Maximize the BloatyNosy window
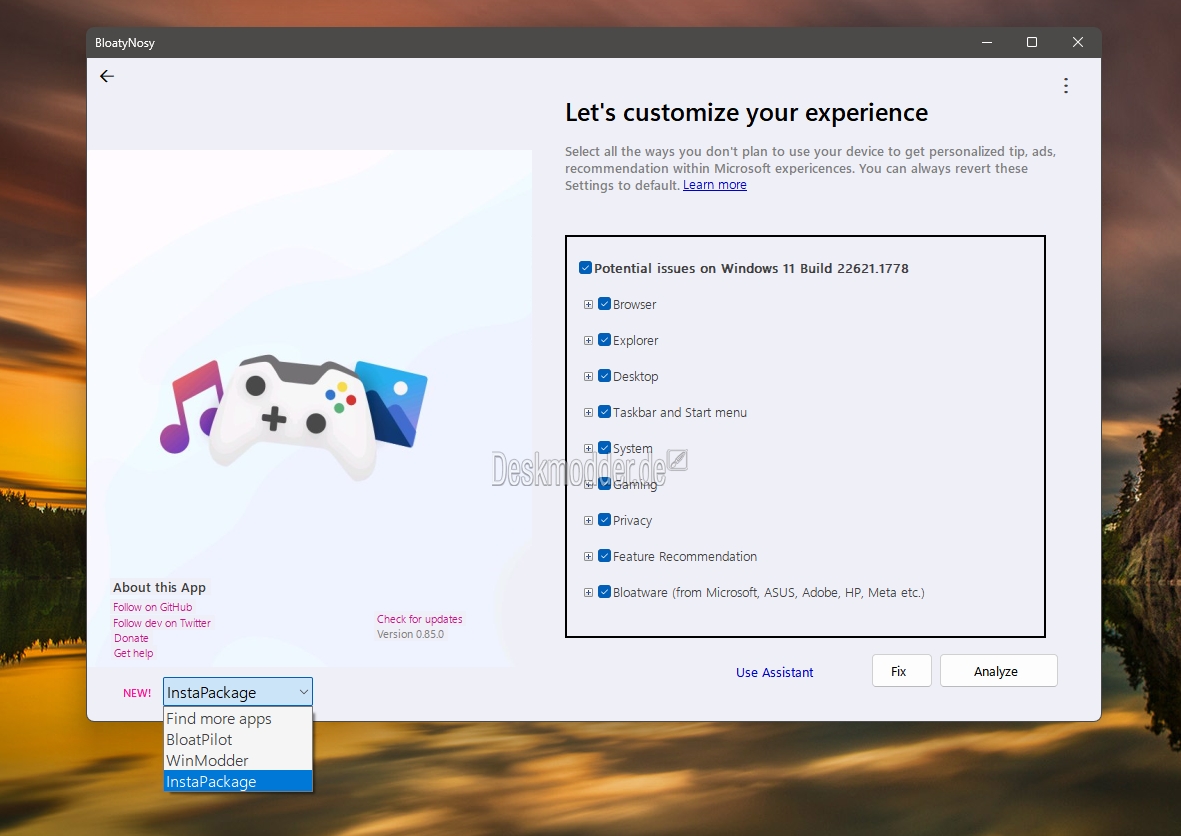The height and width of the screenshot is (836, 1181). click(x=1032, y=42)
